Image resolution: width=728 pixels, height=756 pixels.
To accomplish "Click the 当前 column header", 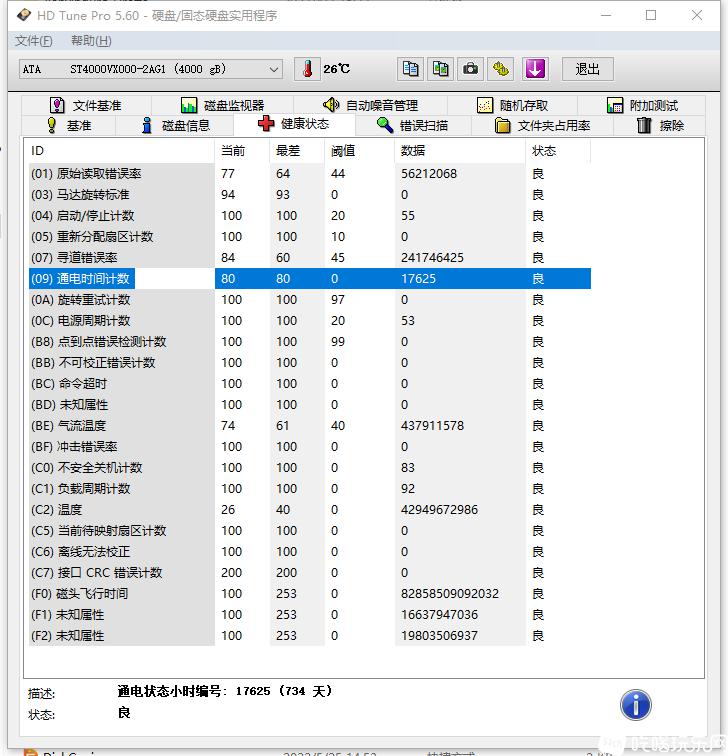I will 242,151.
